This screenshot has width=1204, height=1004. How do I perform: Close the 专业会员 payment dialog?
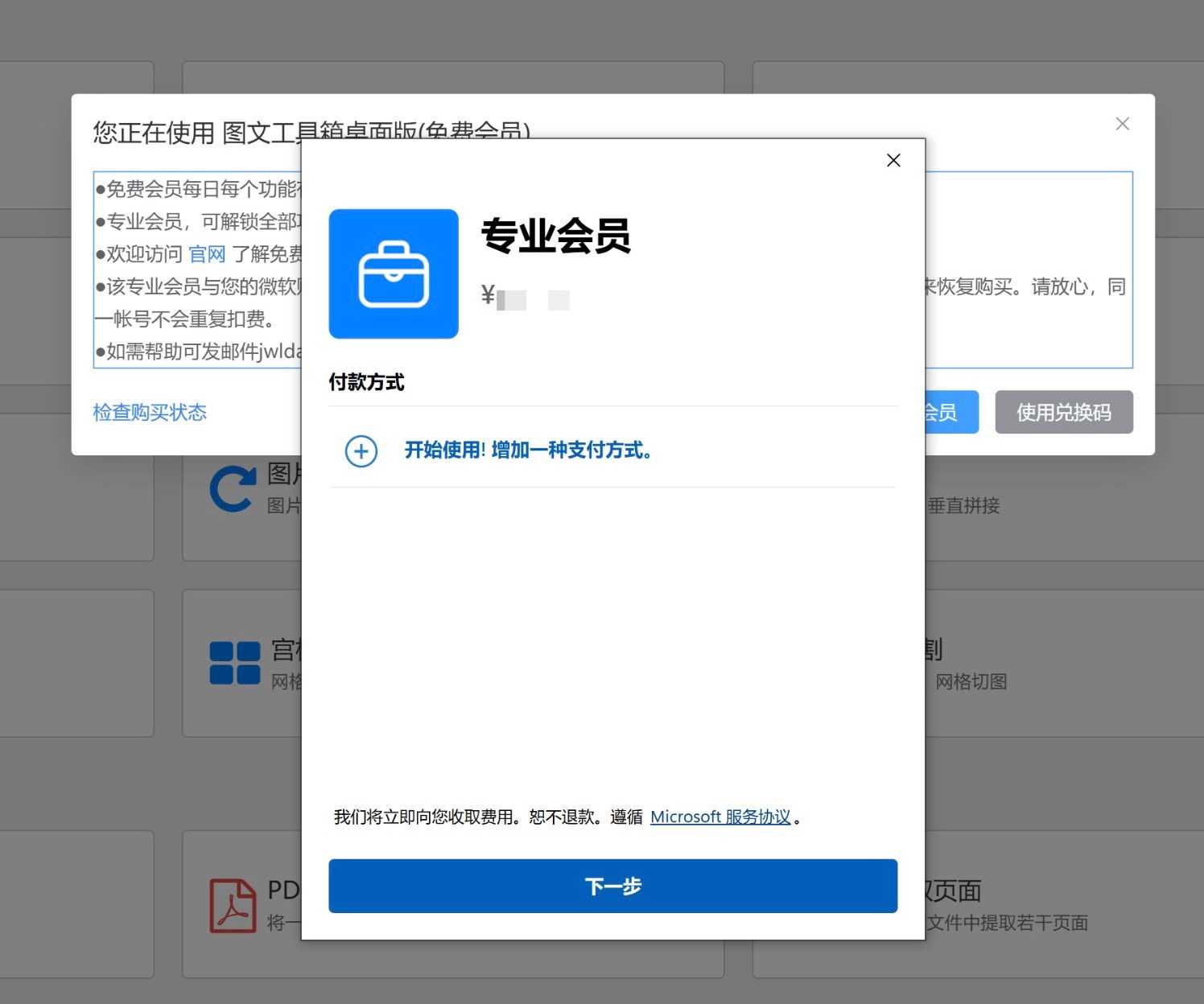click(x=893, y=160)
